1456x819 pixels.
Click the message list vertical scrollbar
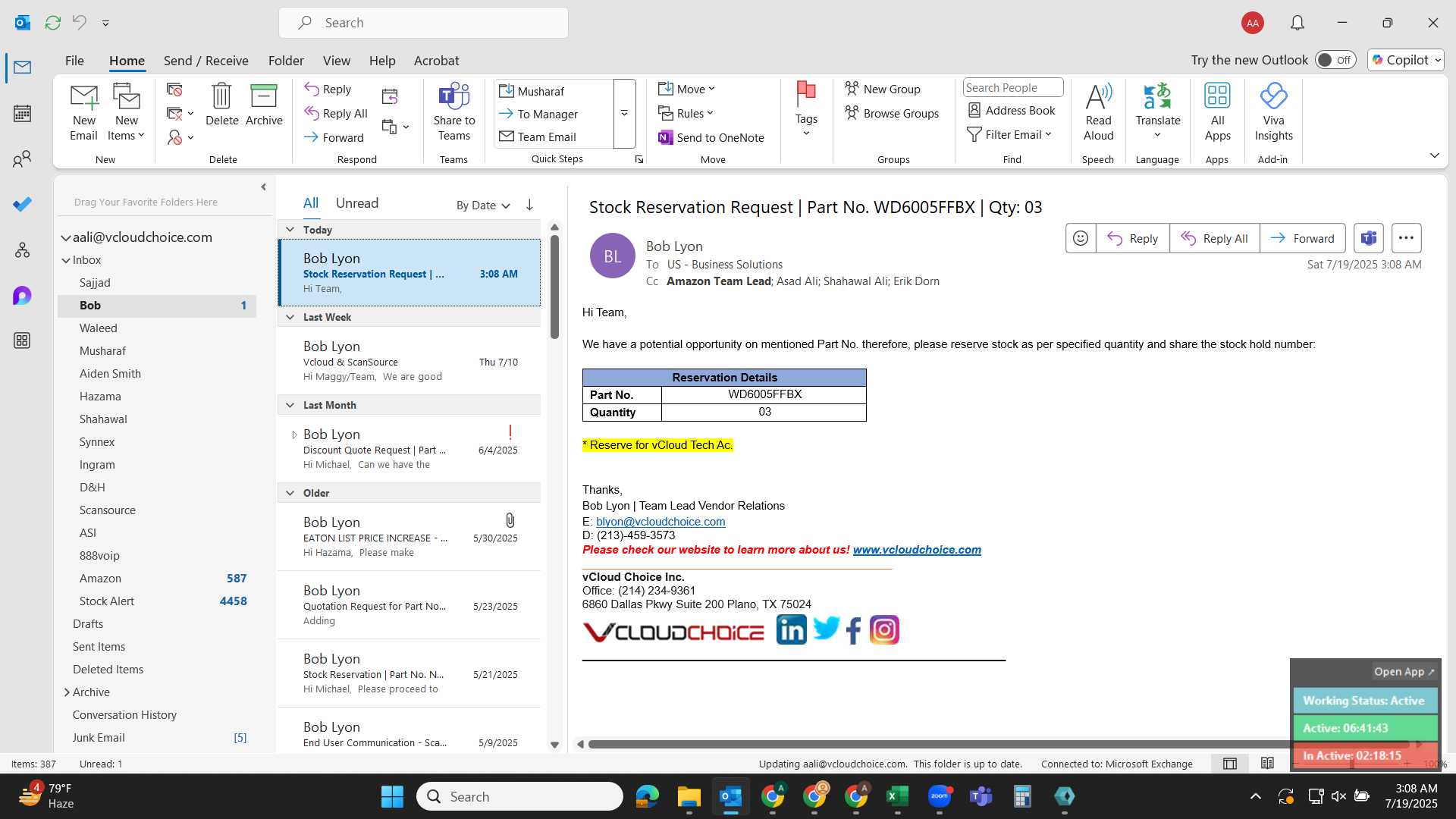point(554,287)
